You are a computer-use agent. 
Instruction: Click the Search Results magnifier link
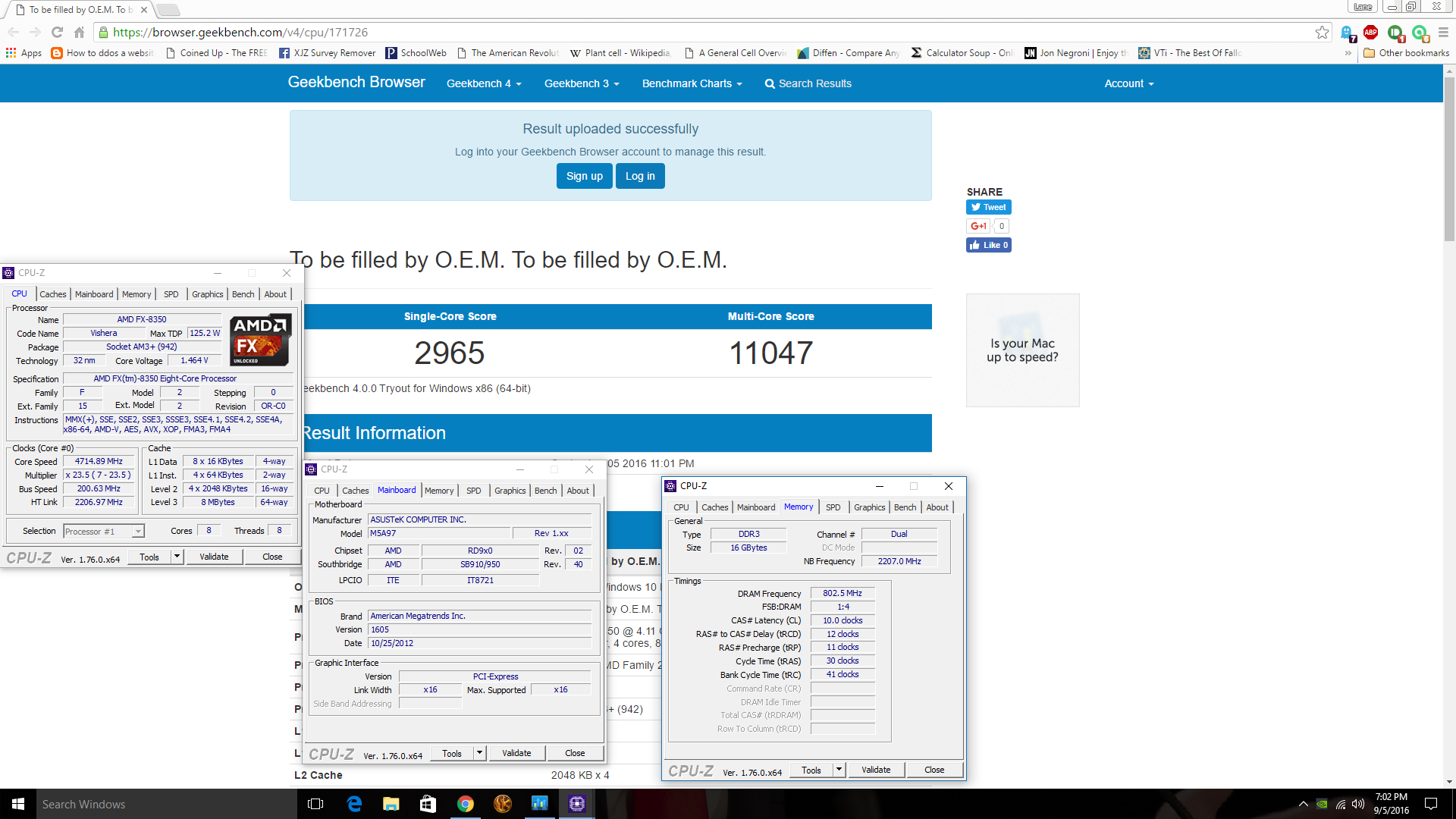click(808, 83)
